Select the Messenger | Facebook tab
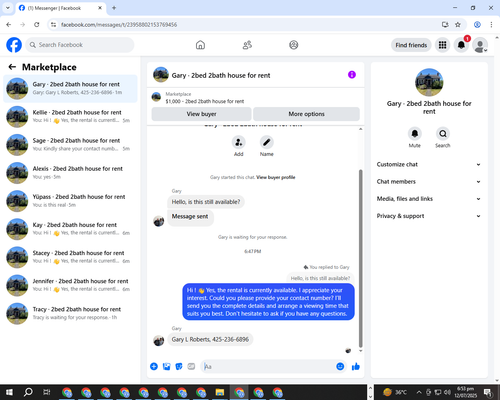This screenshot has width=500, height=400. click(x=60, y=8)
